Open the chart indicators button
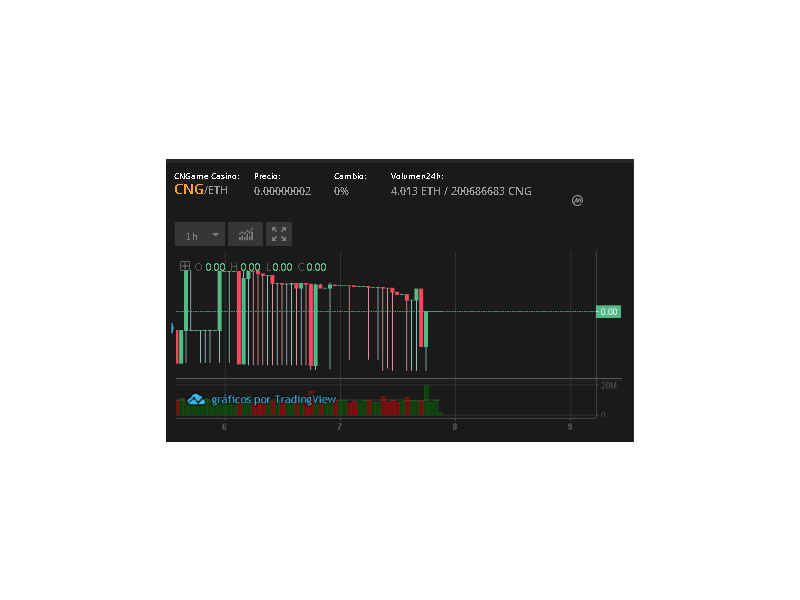The image size is (800, 600). 245,234
